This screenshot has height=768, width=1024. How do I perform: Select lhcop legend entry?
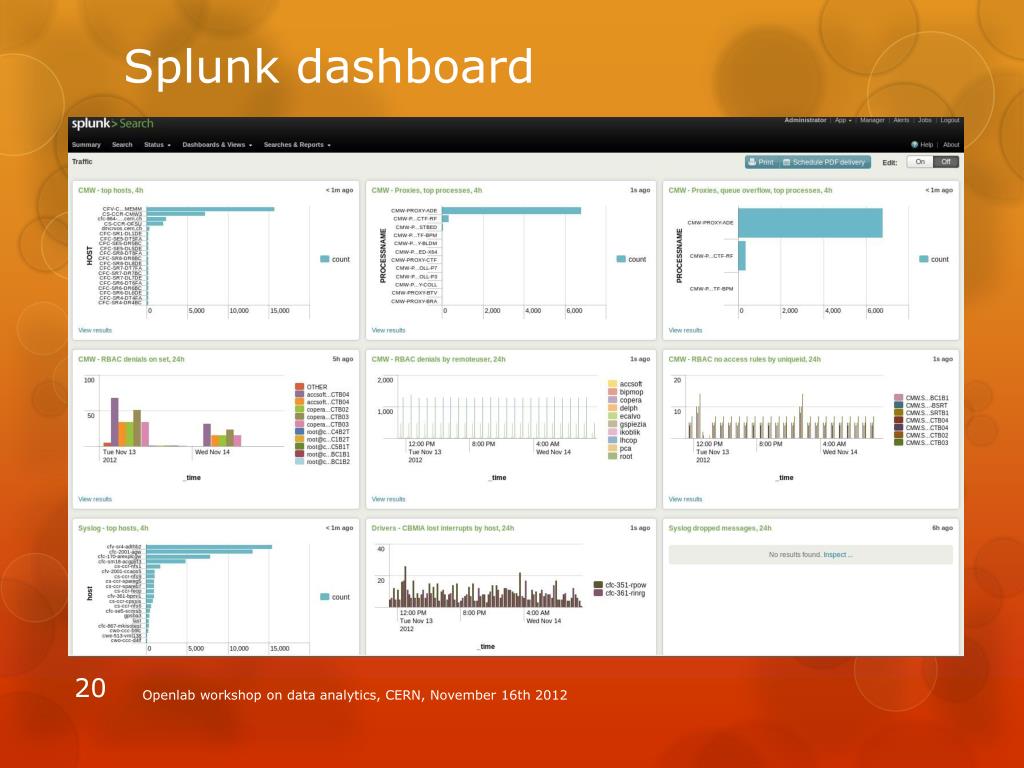(622, 440)
